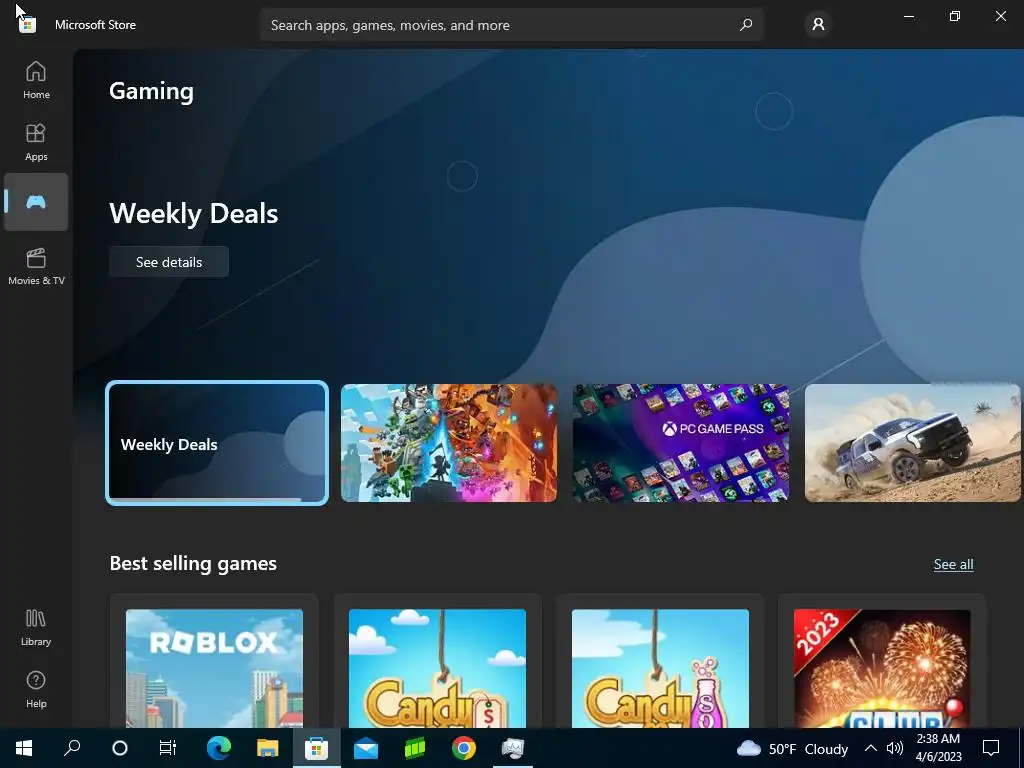Select the Minecraft Legends carousel thumbnail
Screen dimensions: 1024x768
click(x=449, y=443)
